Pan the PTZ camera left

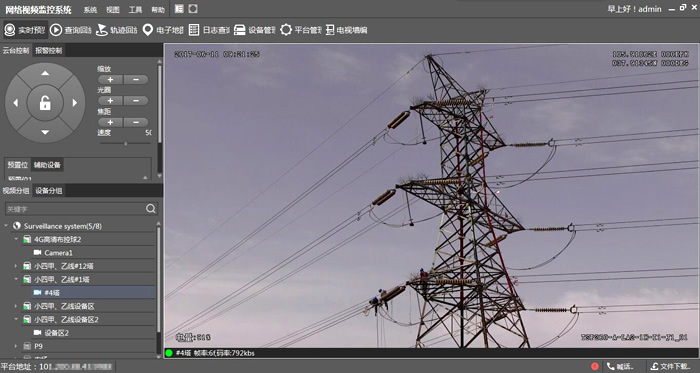16,103
